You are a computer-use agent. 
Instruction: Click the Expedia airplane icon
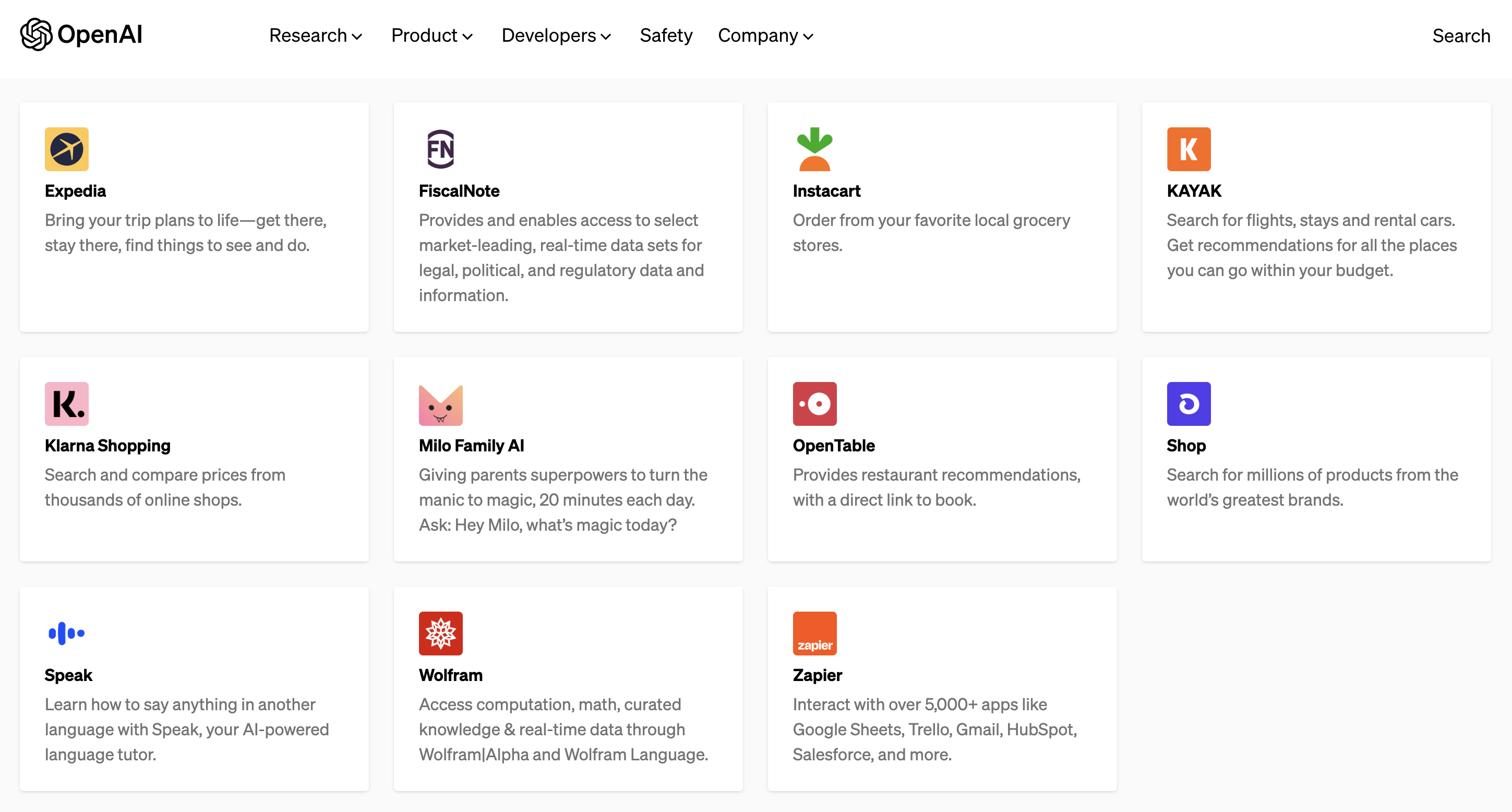coord(67,149)
